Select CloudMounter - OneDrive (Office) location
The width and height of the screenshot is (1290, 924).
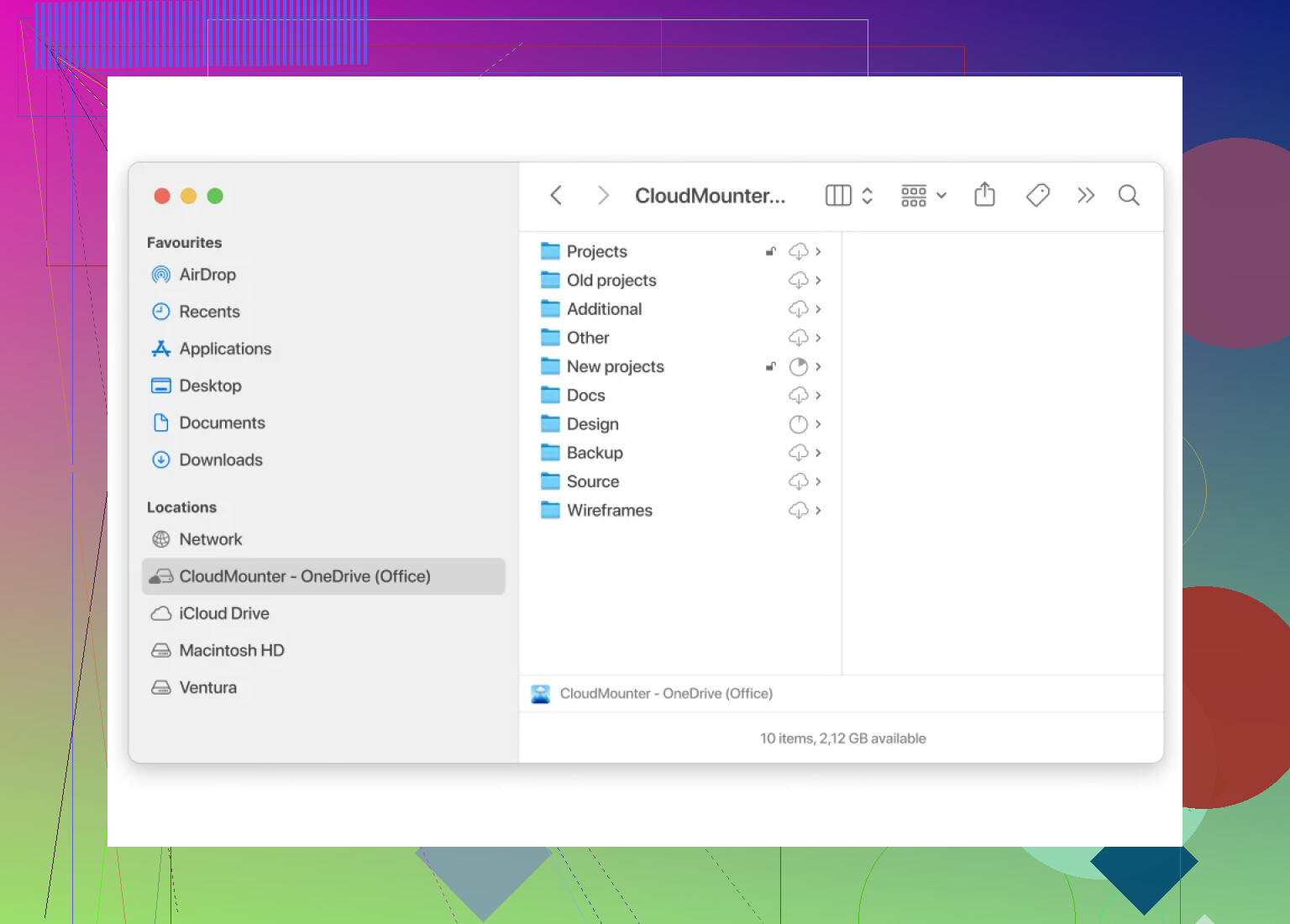[x=323, y=576]
